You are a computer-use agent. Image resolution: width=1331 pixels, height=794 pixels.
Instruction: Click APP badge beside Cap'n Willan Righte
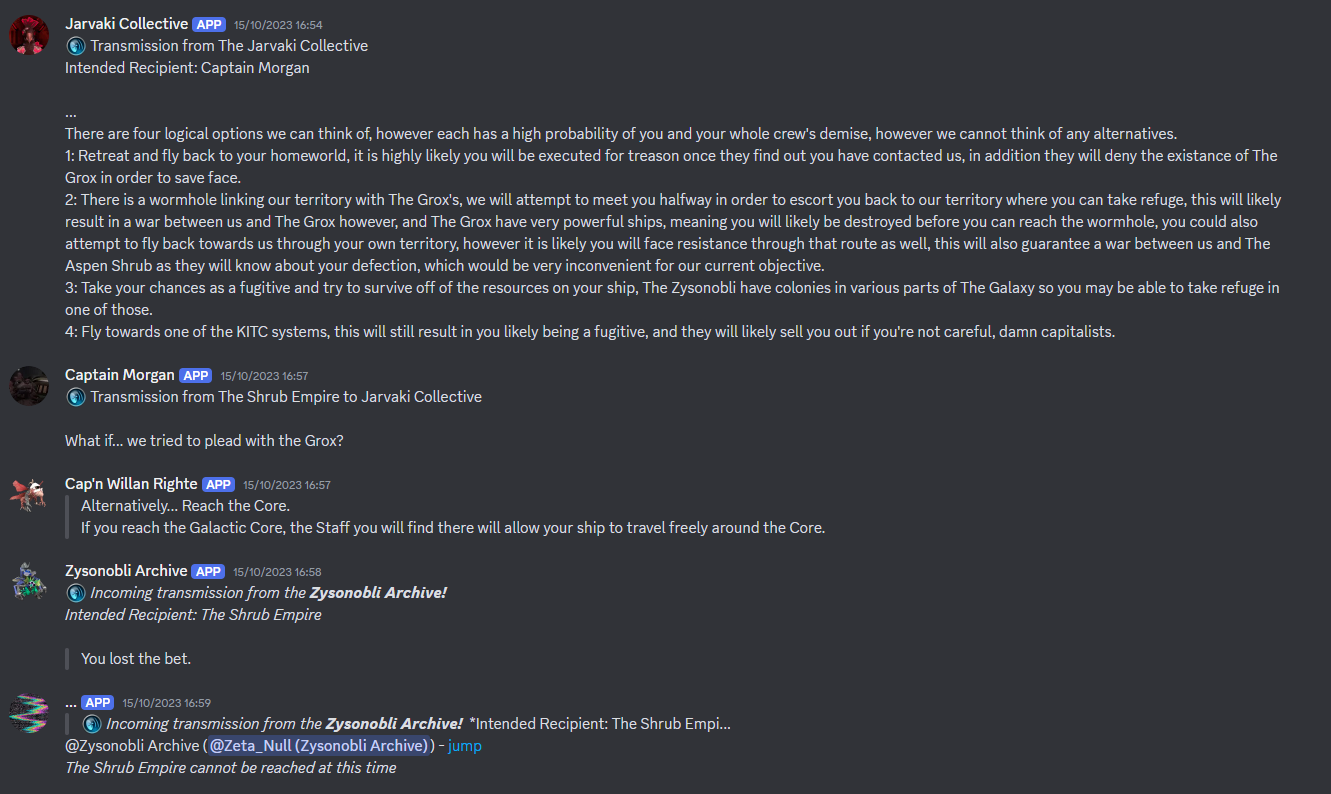pos(218,485)
